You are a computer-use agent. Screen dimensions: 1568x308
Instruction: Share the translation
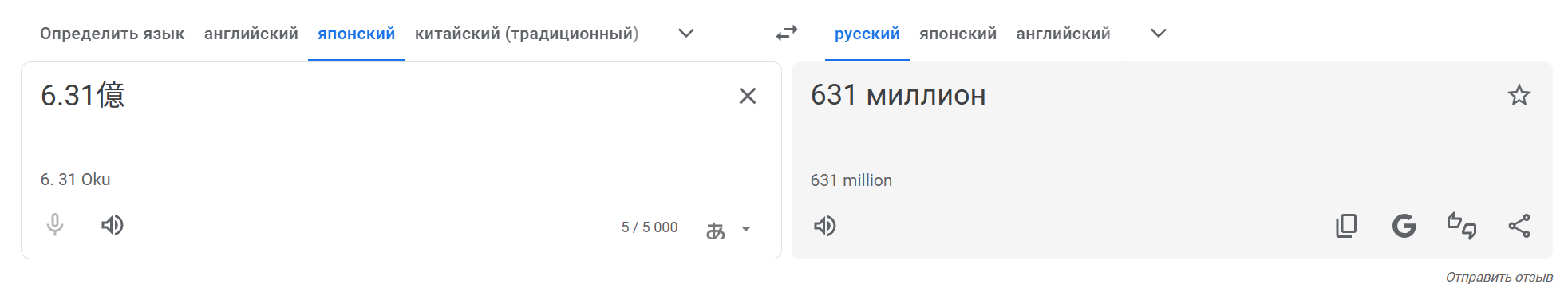[1519, 226]
